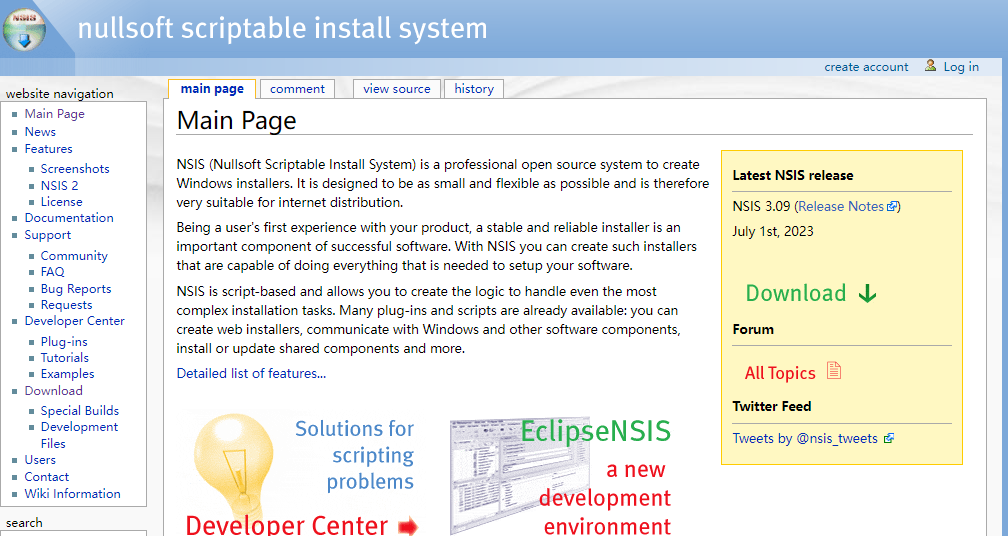Image resolution: width=1008 pixels, height=536 pixels.
Task: Click external link icon after Release Notes
Action: tap(892, 207)
